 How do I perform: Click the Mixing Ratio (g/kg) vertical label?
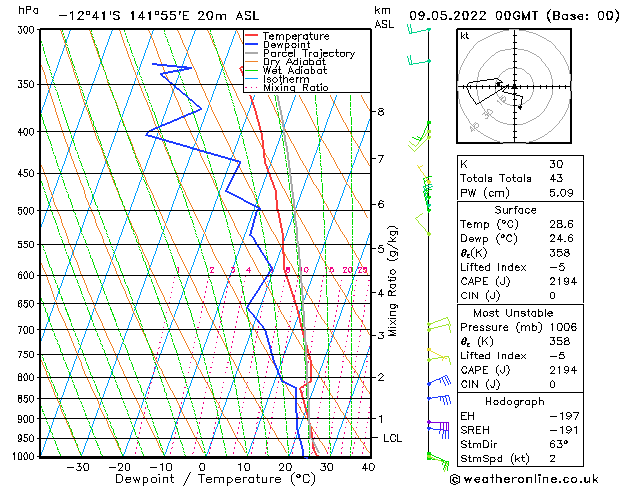pos(392,281)
